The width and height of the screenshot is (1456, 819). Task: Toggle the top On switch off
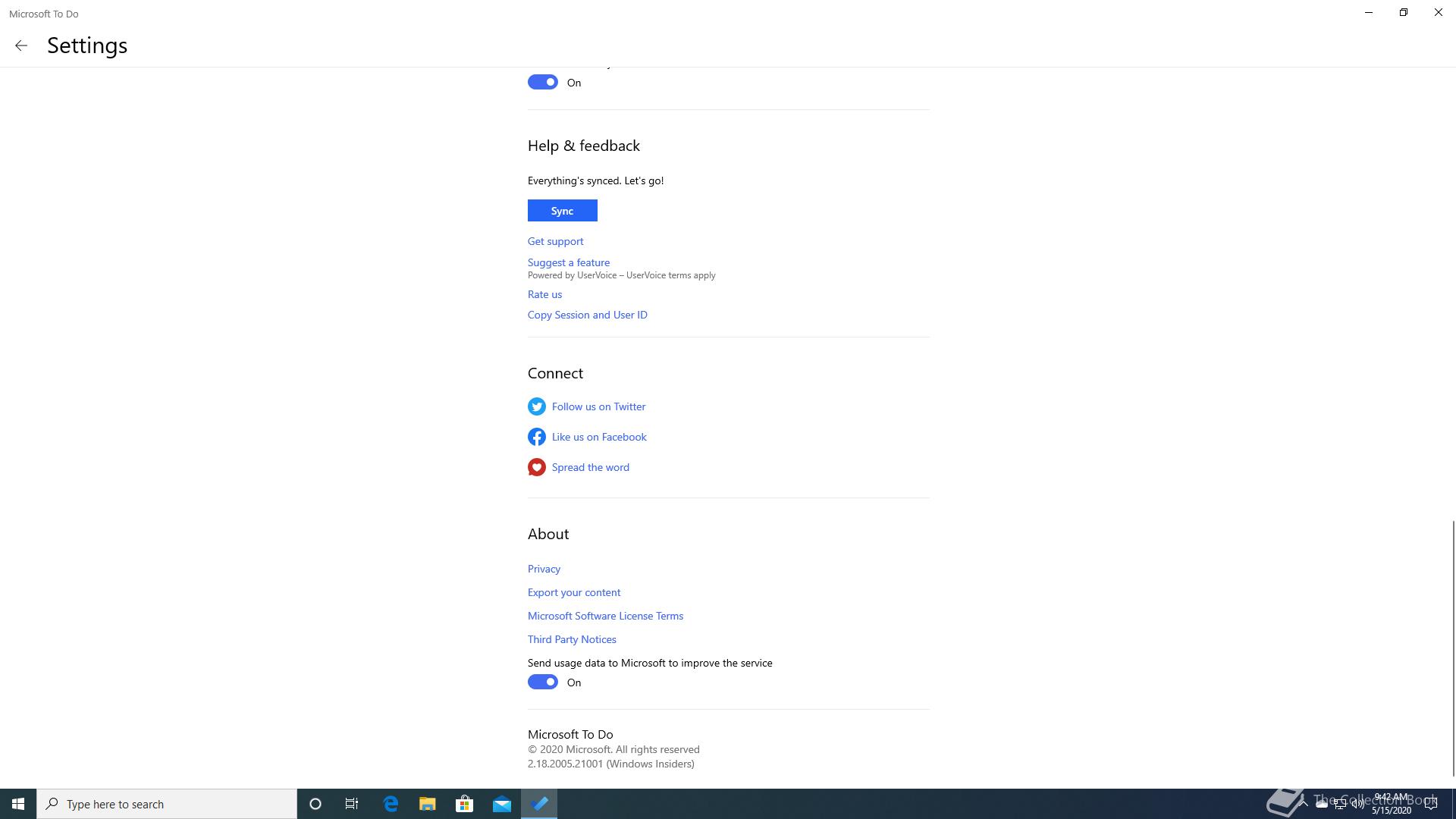tap(543, 82)
